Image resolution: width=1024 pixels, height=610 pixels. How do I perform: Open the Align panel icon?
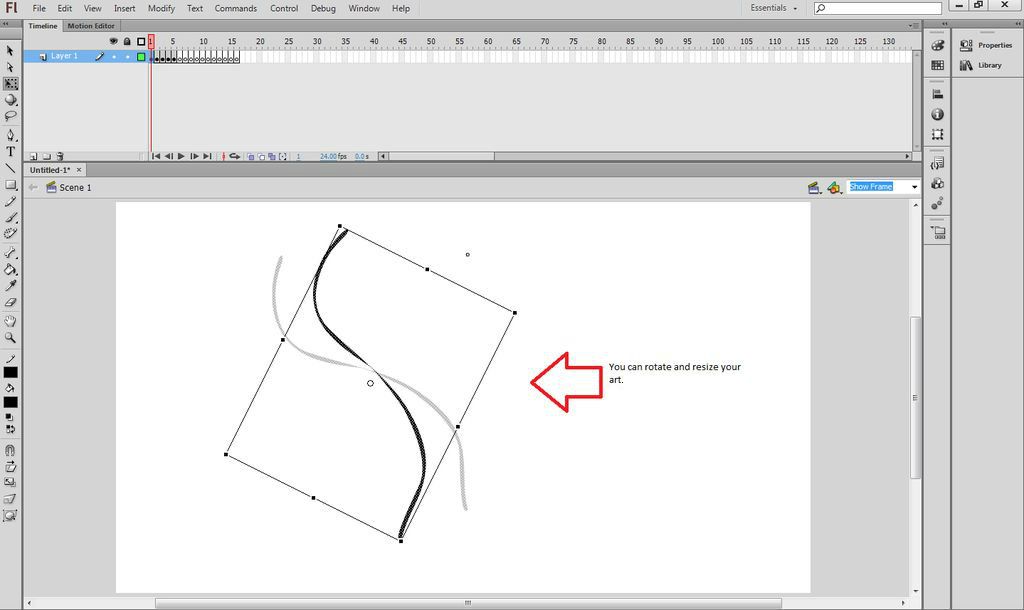[x=937, y=94]
